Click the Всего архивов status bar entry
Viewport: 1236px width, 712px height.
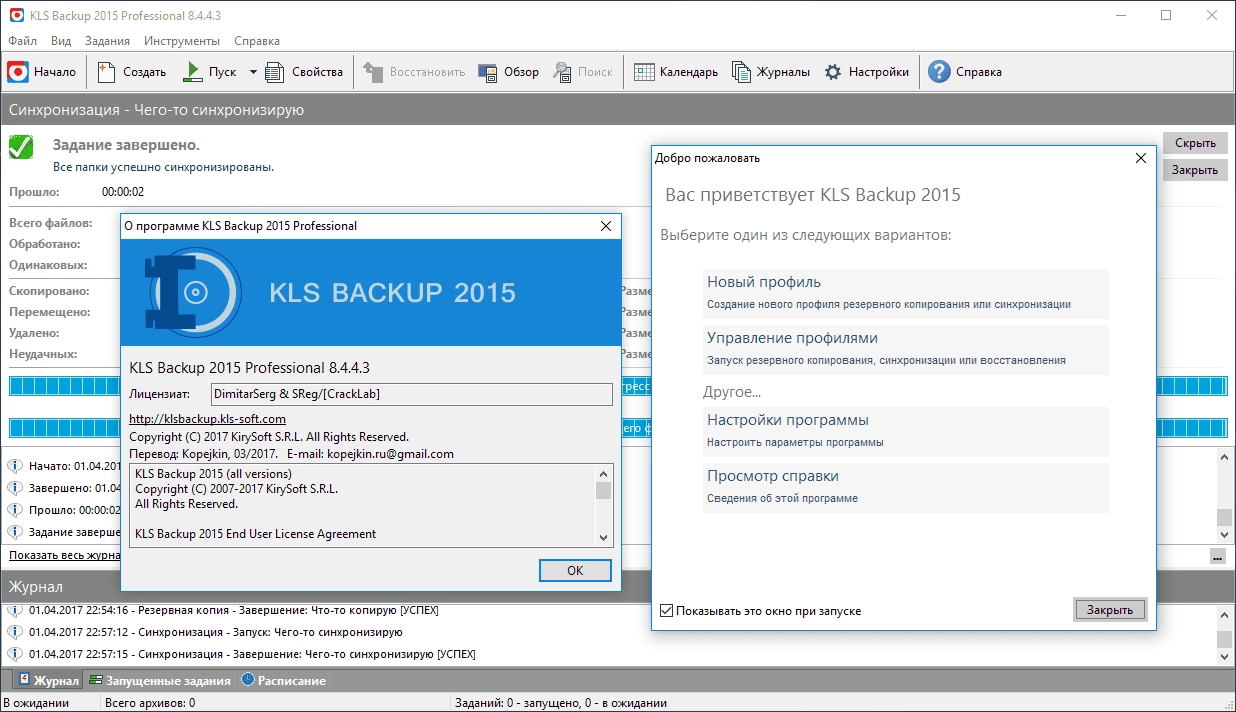point(150,703)
